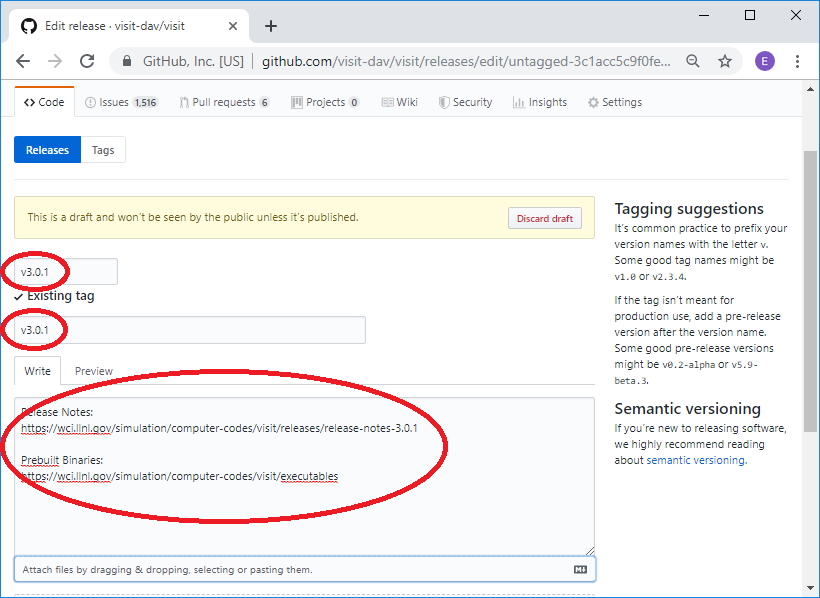Maximize the browser window
Screen dimensions: 820x598
coord(749,16)
